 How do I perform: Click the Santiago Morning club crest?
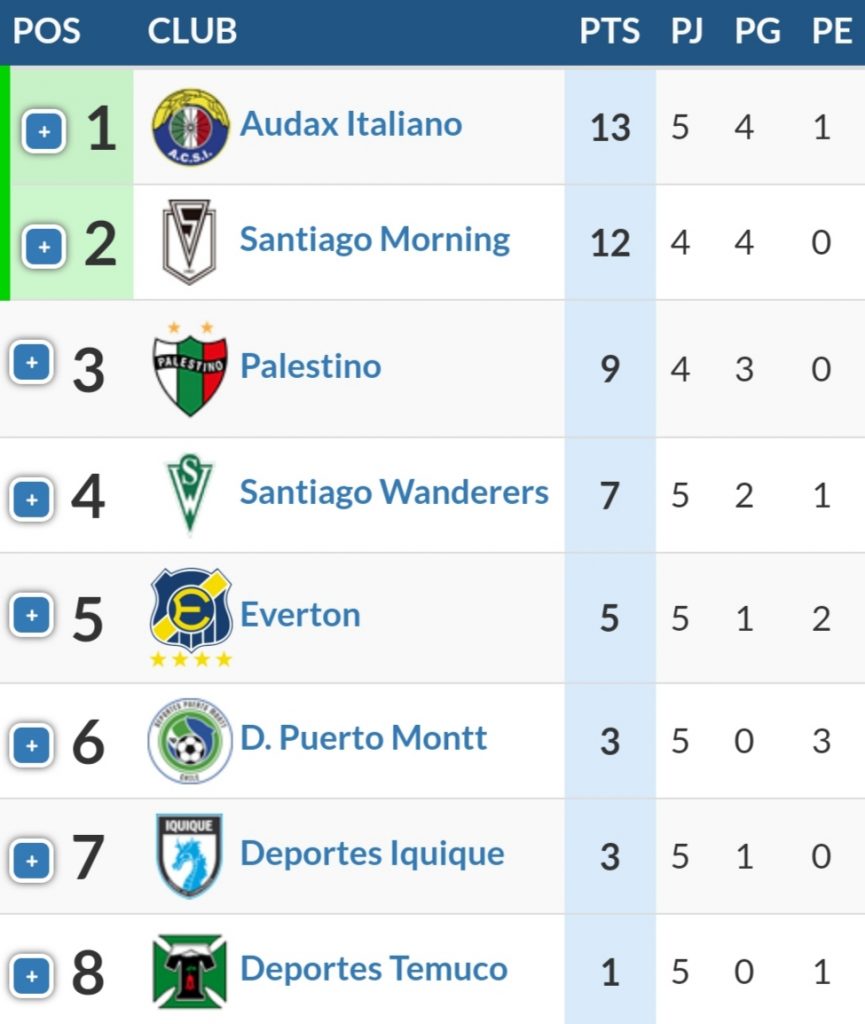[189, 242]
